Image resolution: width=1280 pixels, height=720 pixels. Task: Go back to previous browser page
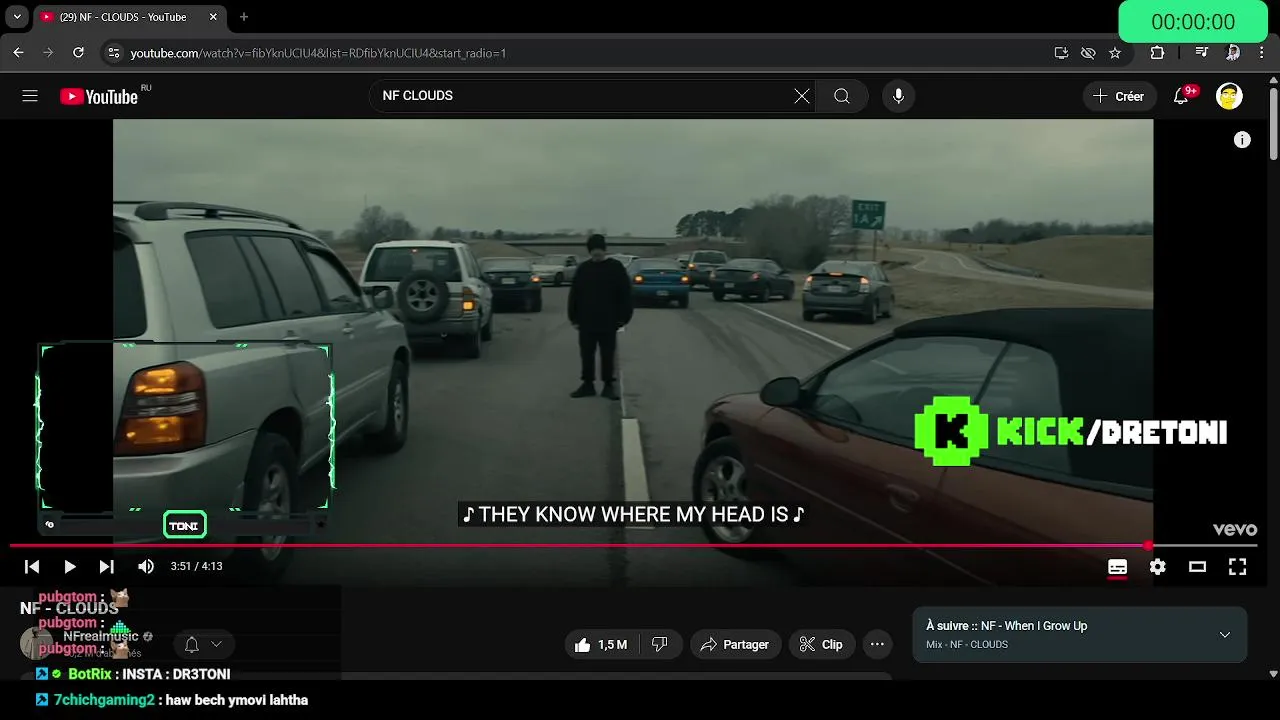coord(18,53)
